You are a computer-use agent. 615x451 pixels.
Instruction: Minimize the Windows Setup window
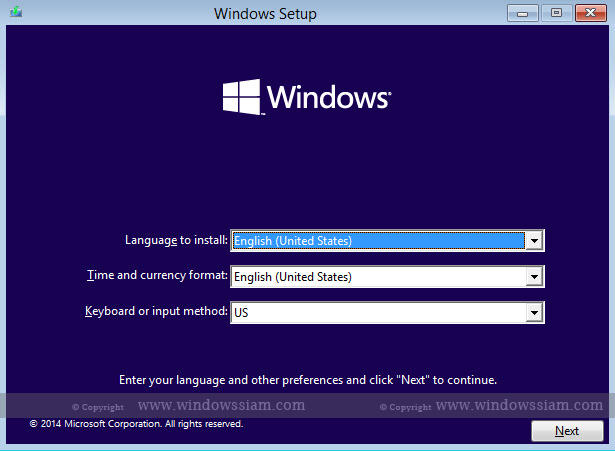coord(523,13)
